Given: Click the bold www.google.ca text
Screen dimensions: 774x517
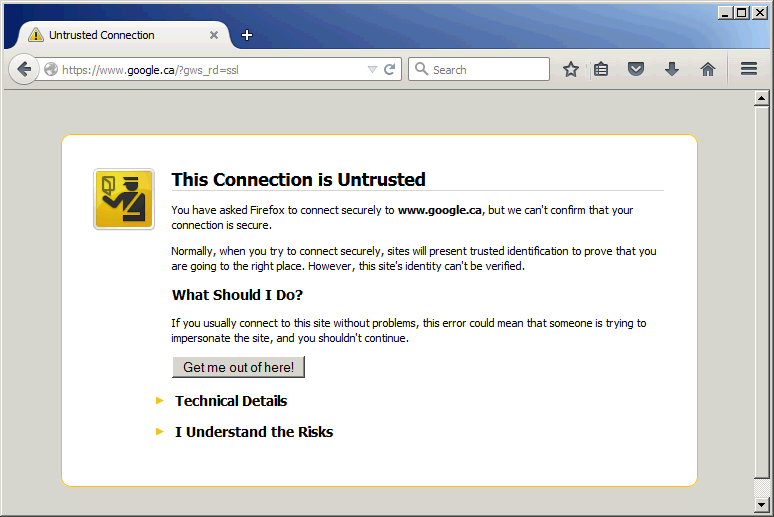Looking at the screenshot, I should [439, 210].
